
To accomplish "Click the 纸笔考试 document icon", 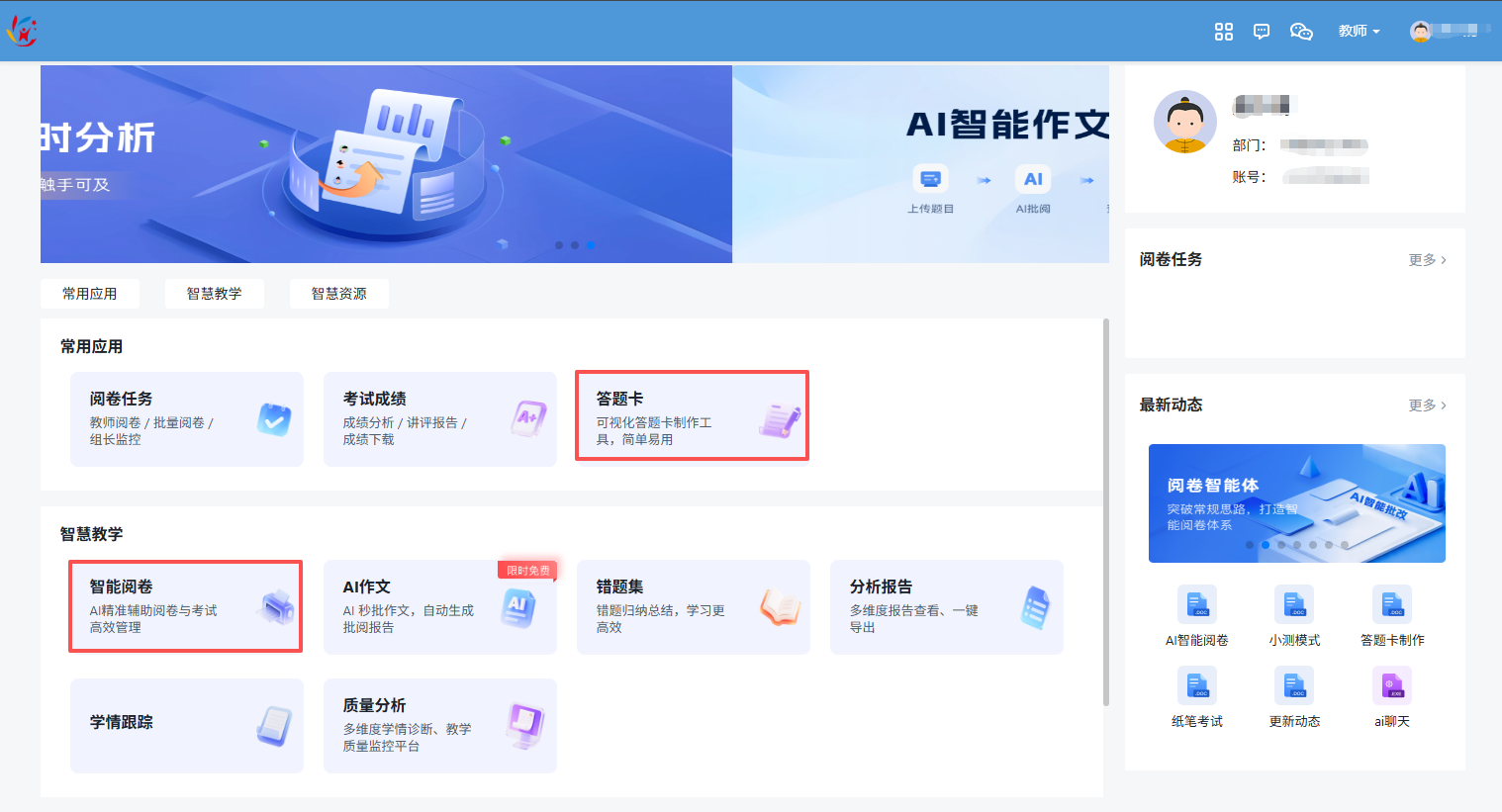I will click(x=1196, y=685).
